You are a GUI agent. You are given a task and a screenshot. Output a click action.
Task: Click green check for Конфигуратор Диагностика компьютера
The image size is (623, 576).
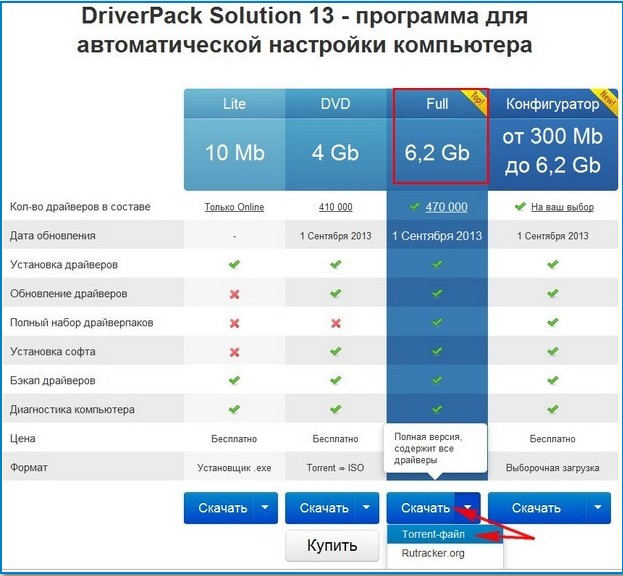553,409
